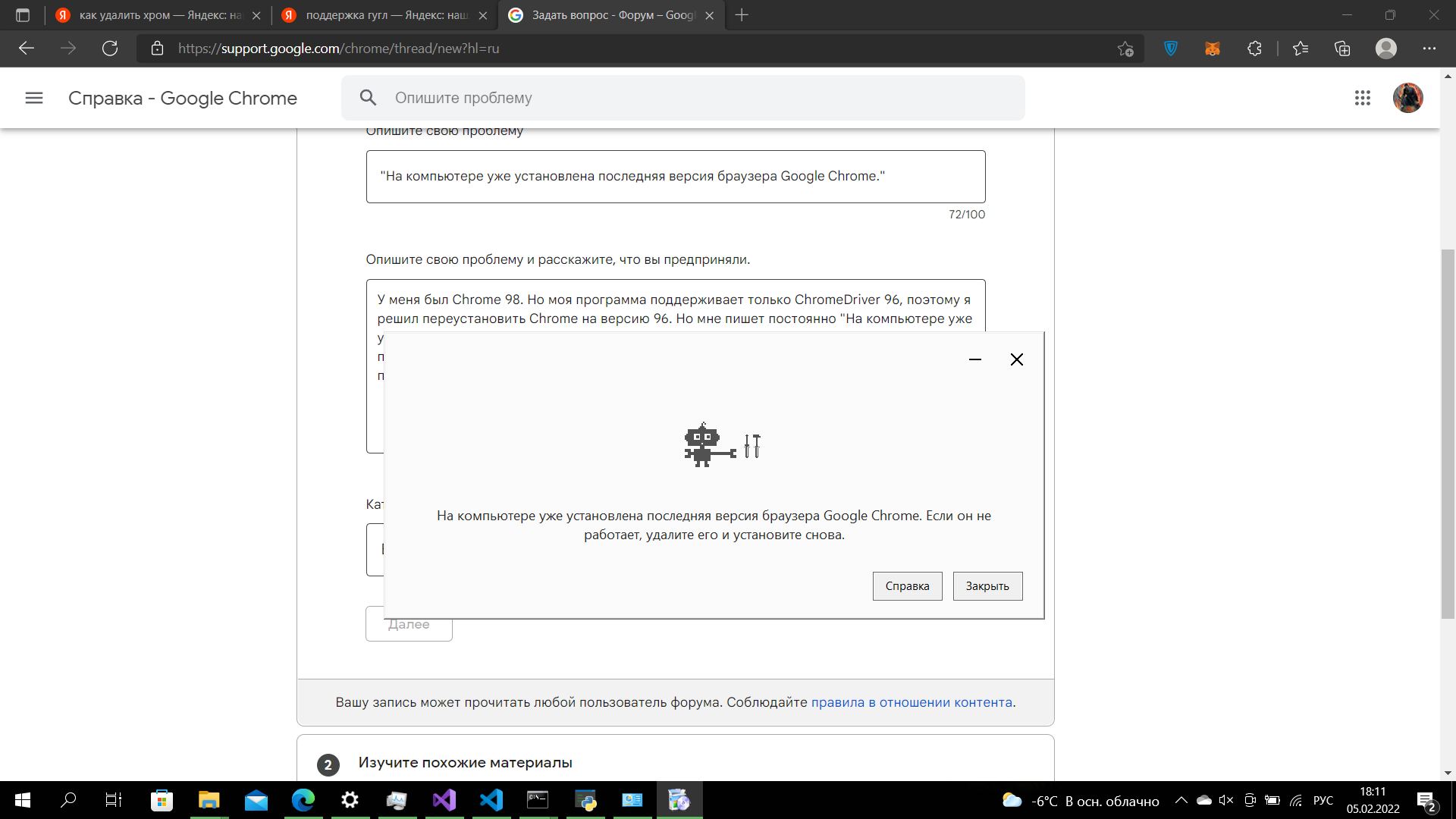The height and width of the screenshot is (819, 1456).
Task: Click the problem title text field
Action: tap(676, 177)
